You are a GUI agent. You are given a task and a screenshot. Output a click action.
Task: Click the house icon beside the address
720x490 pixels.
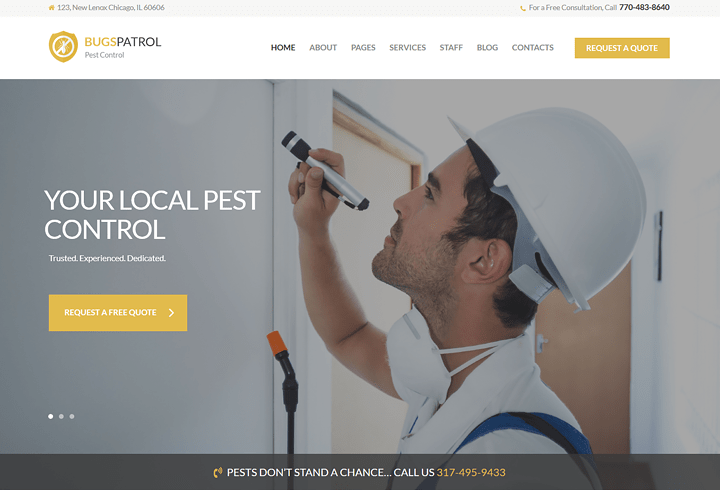[x=51, y=8]
